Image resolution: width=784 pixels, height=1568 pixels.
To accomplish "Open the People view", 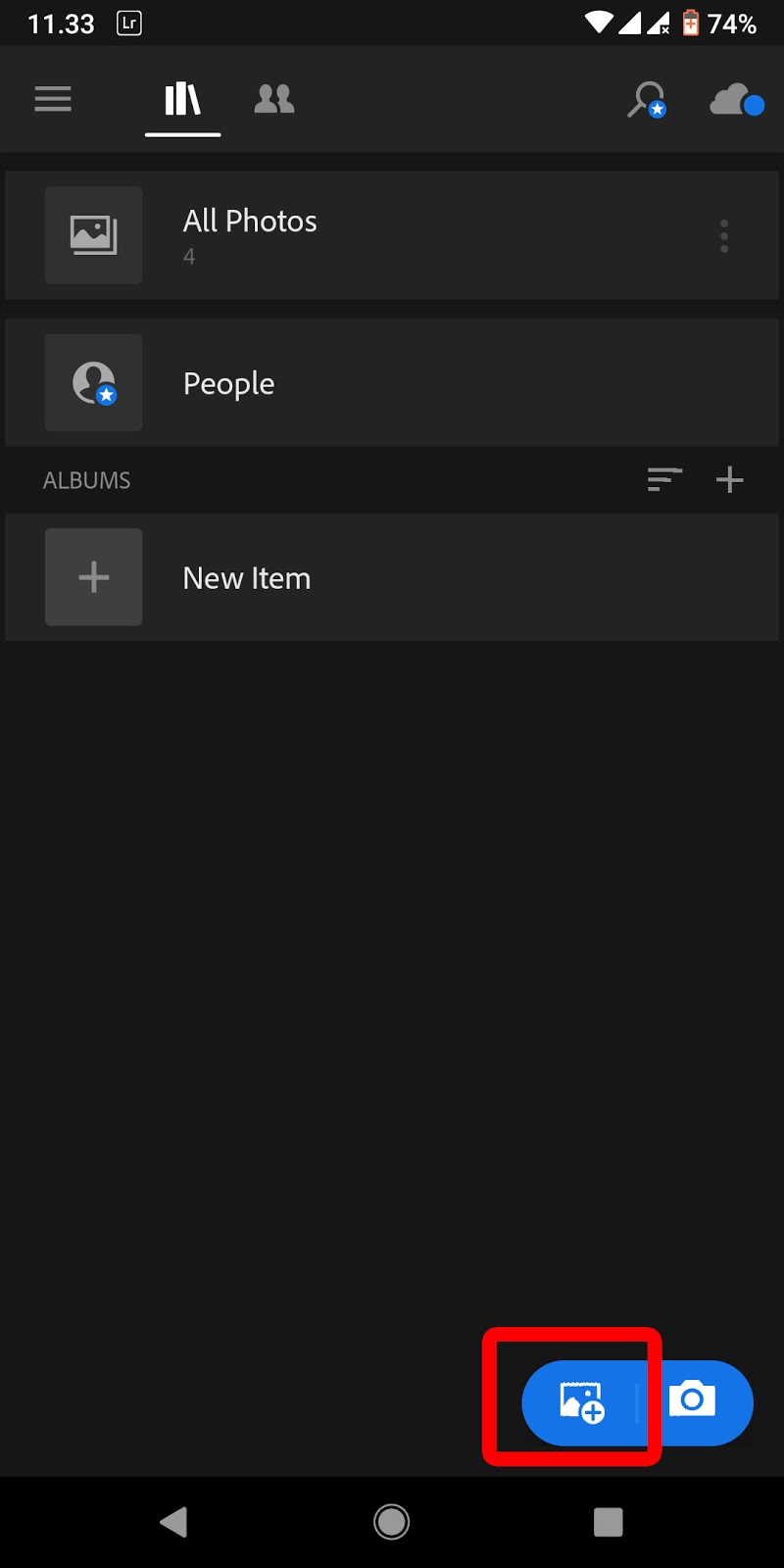I will [228, 383].
